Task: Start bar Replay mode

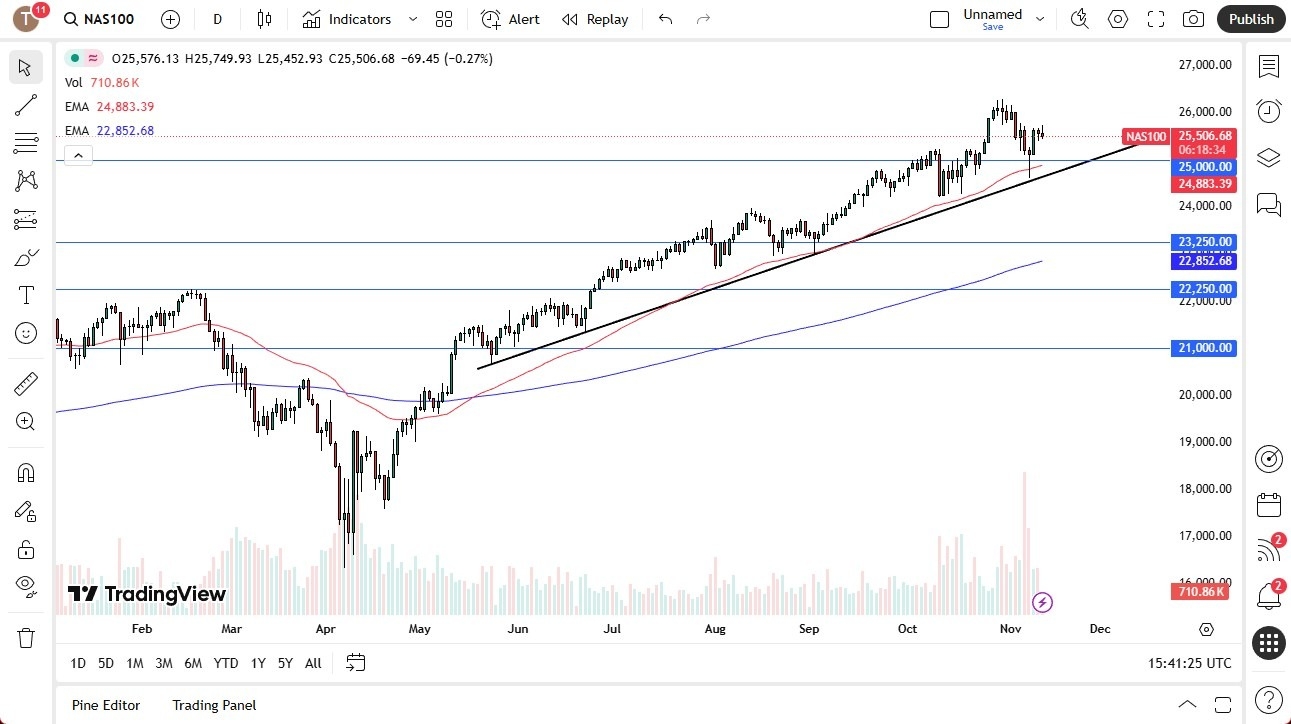Action: 595,19
